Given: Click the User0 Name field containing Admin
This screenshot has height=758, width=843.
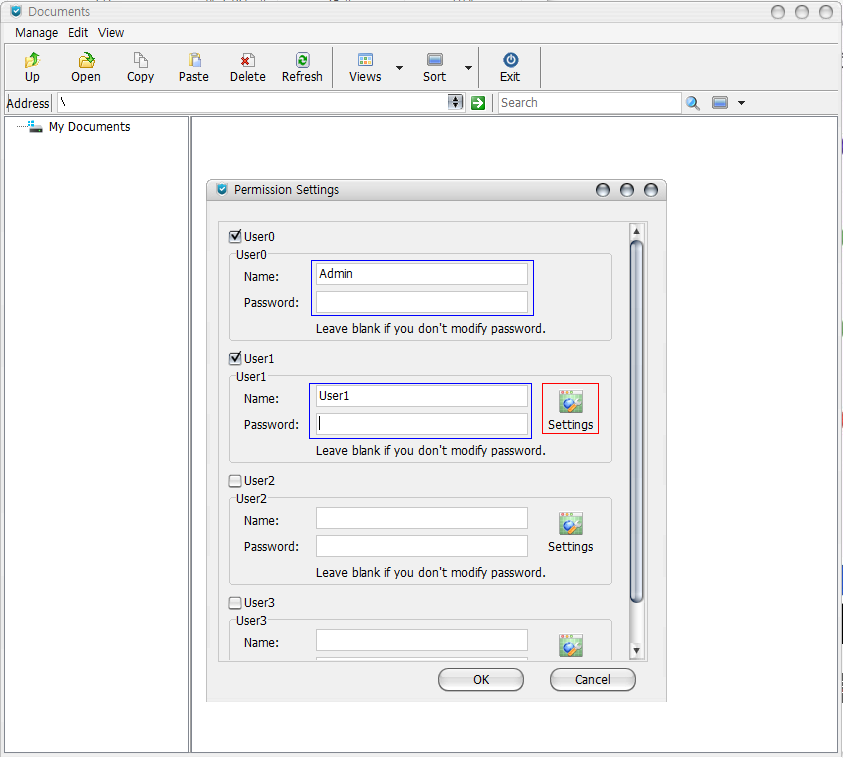Looking at the screenshot, I should pyautogui.click(x=422, y=274).
